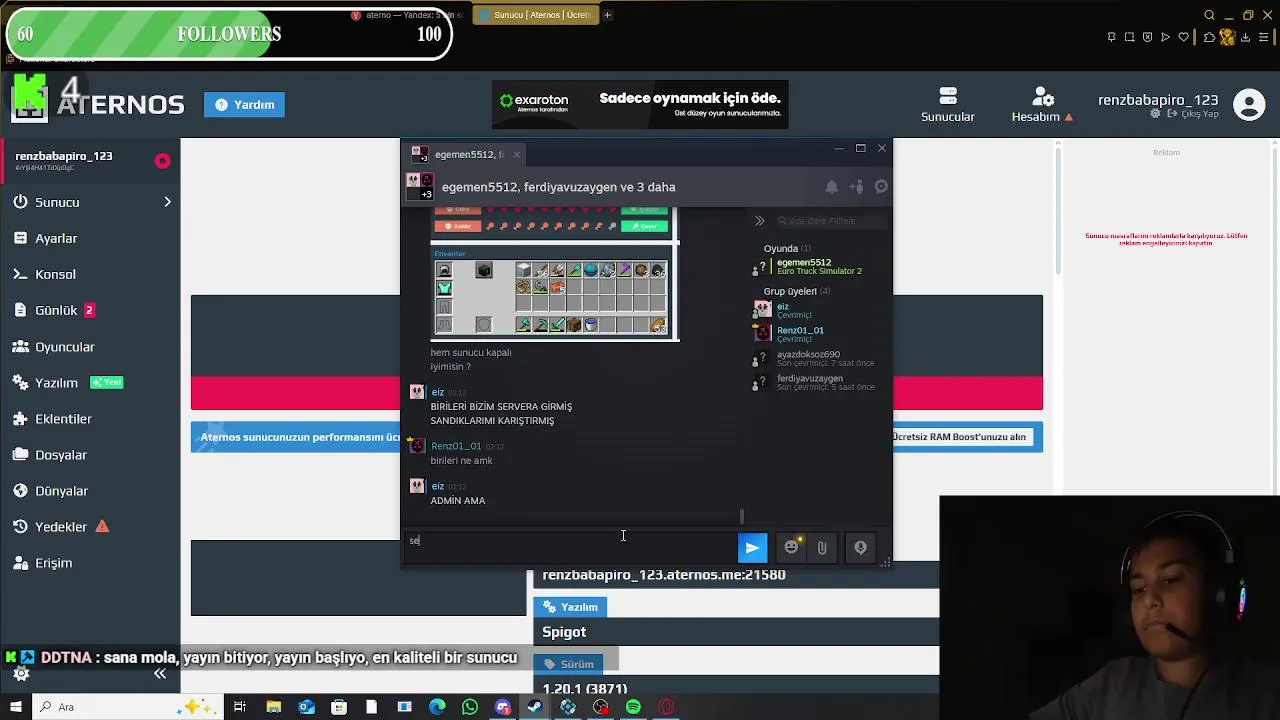Open Spotify from the taskbar
The image size is (1280, 720).
[633, 707]
